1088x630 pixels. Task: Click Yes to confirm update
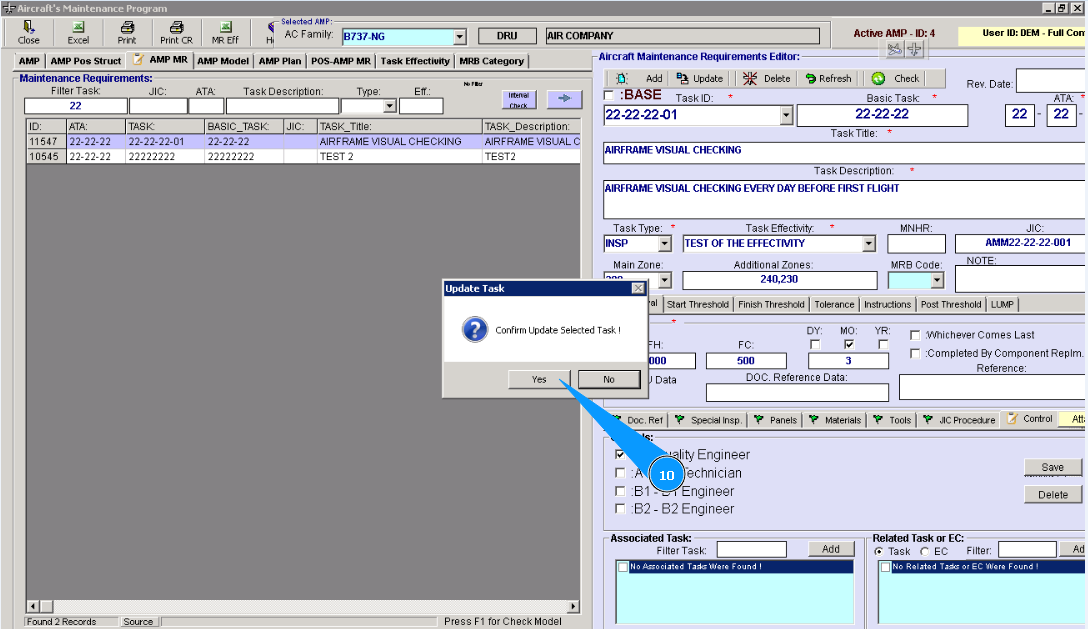pos(539,380)
